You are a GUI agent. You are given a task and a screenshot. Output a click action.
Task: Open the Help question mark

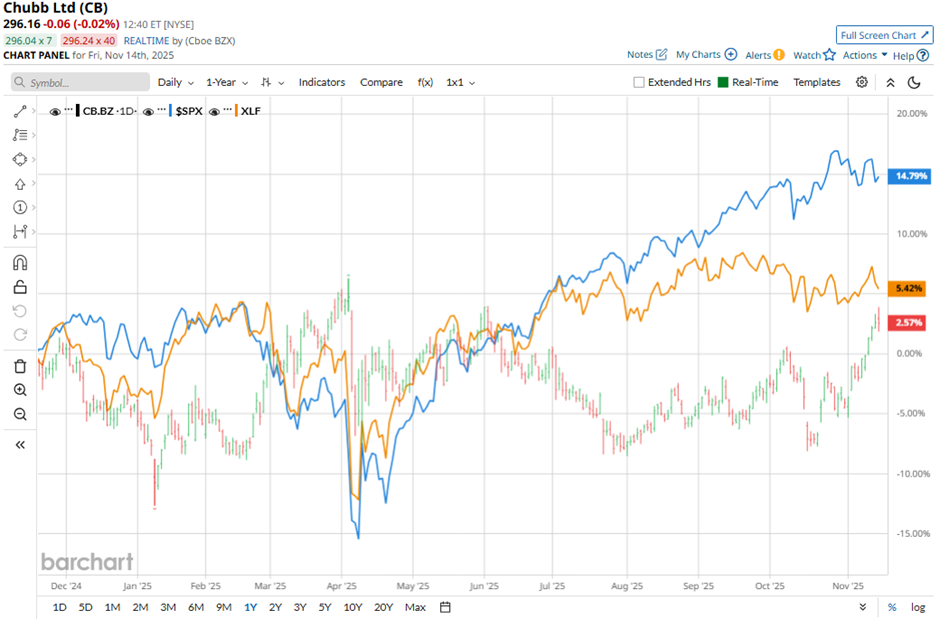point(923,55)
